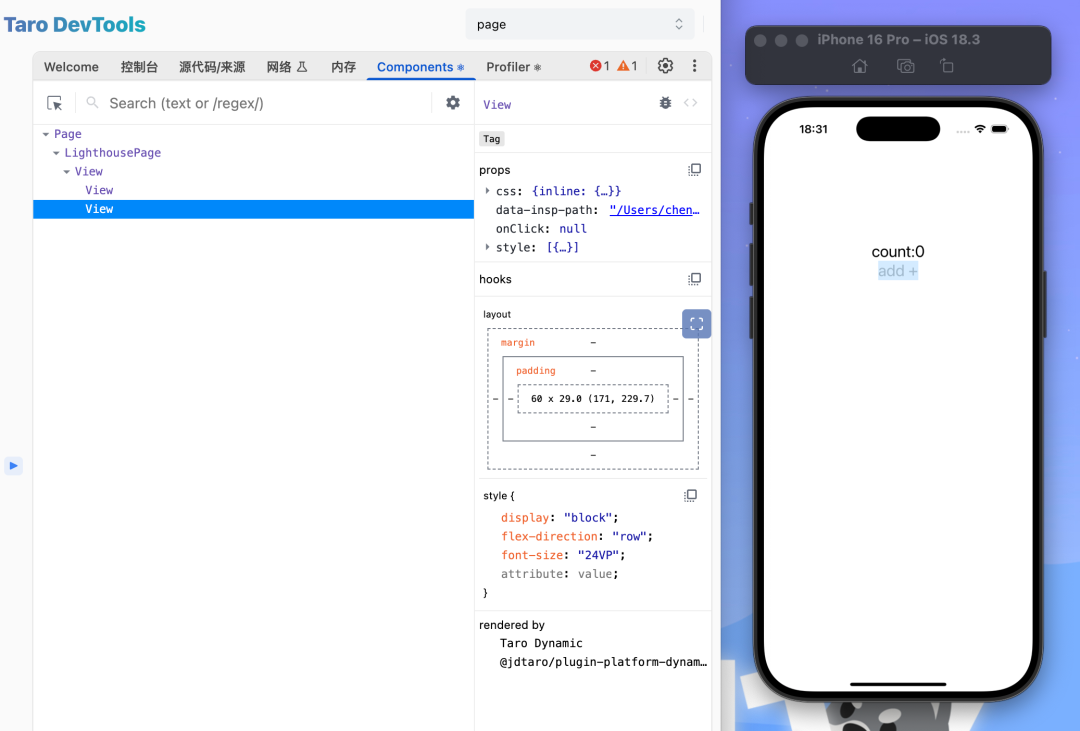The width and height of the screenshot is (1080, 731).
Task: Click the layout fullscreen highlight icon
Action: (x=696, y=324)
